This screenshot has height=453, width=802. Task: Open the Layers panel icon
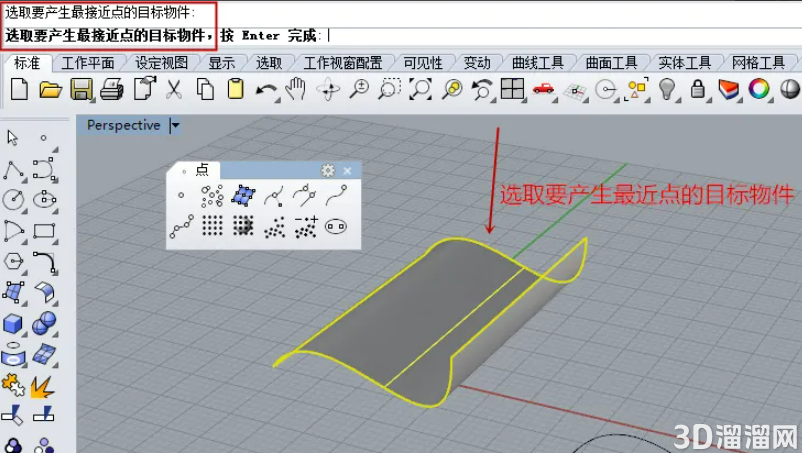click(728, 89)
